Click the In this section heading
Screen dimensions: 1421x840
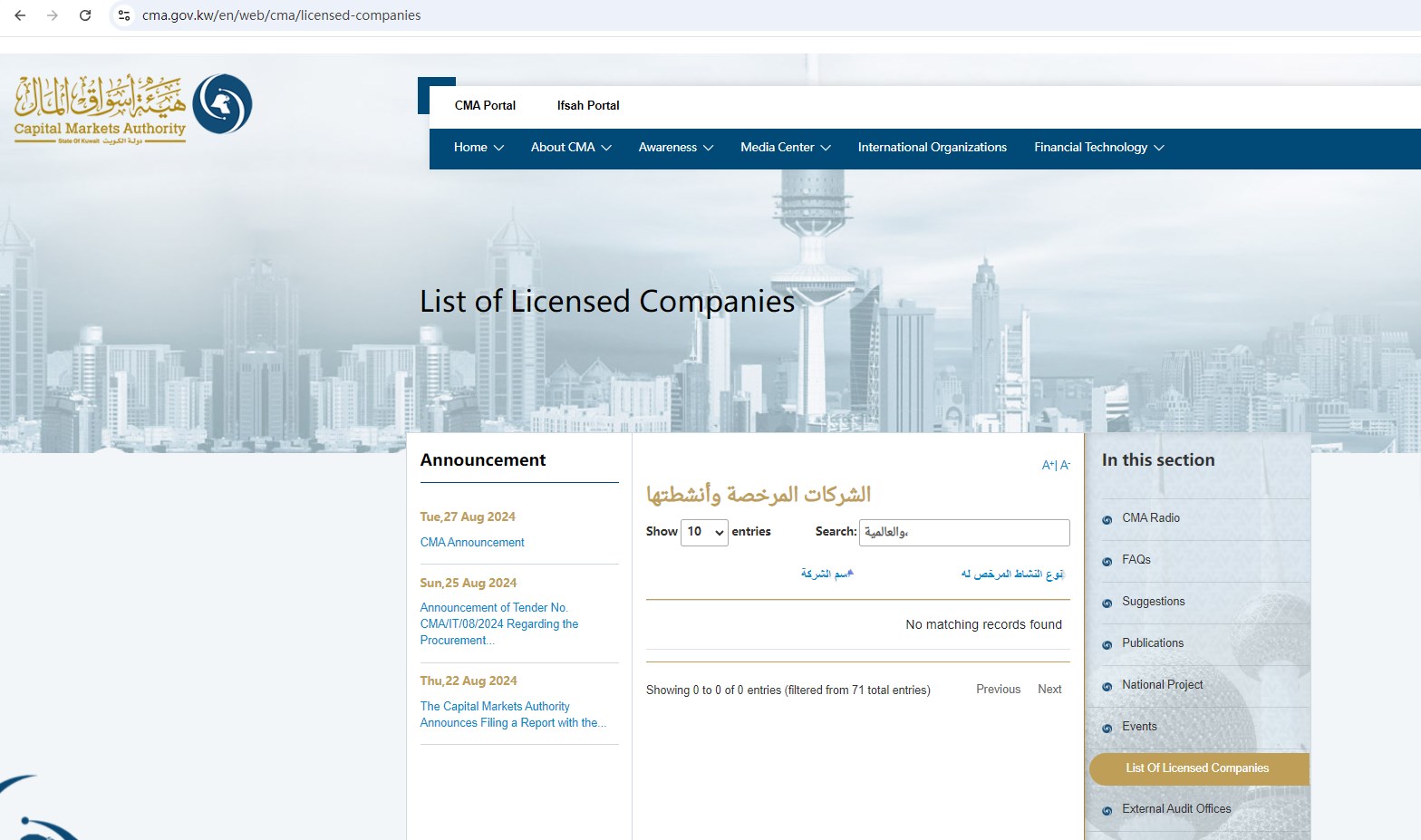click(1158, 459)
